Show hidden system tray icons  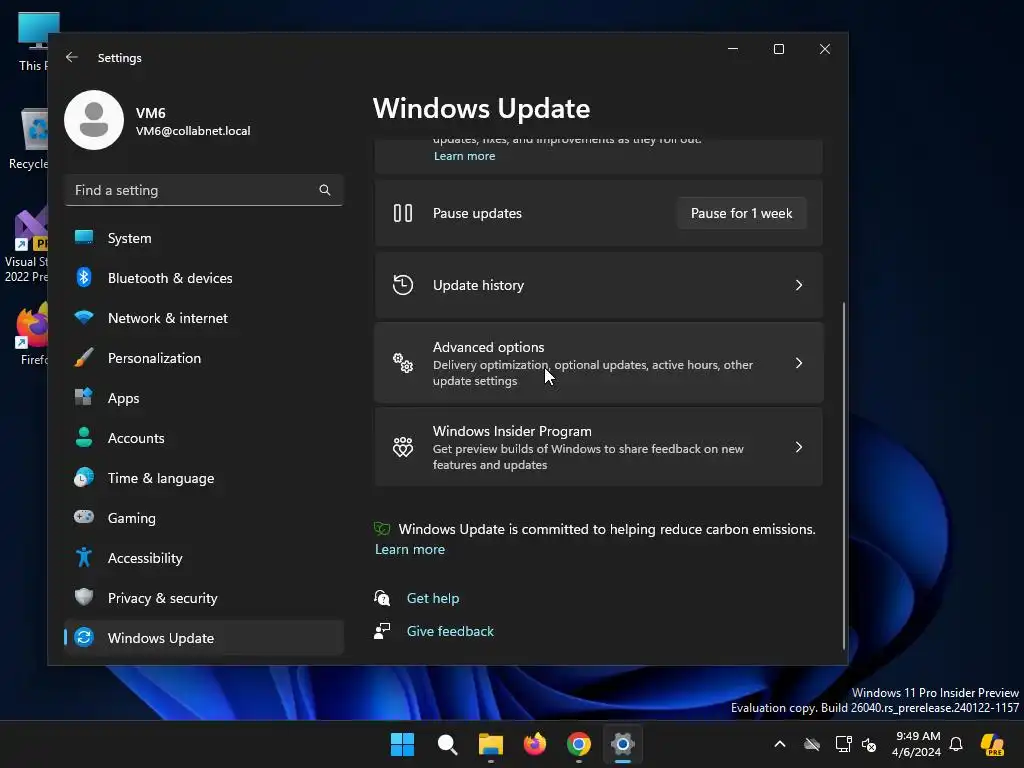point(780,744)
